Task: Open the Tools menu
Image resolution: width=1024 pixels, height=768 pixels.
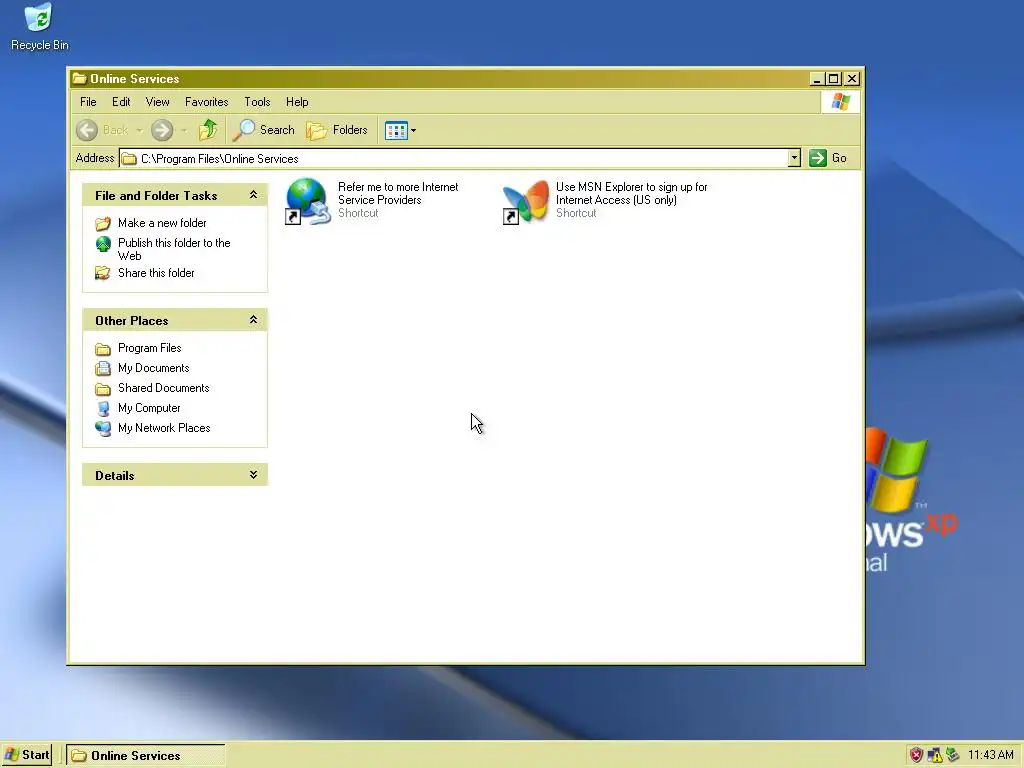Action: pyautogui.click(x=257, y=102)
